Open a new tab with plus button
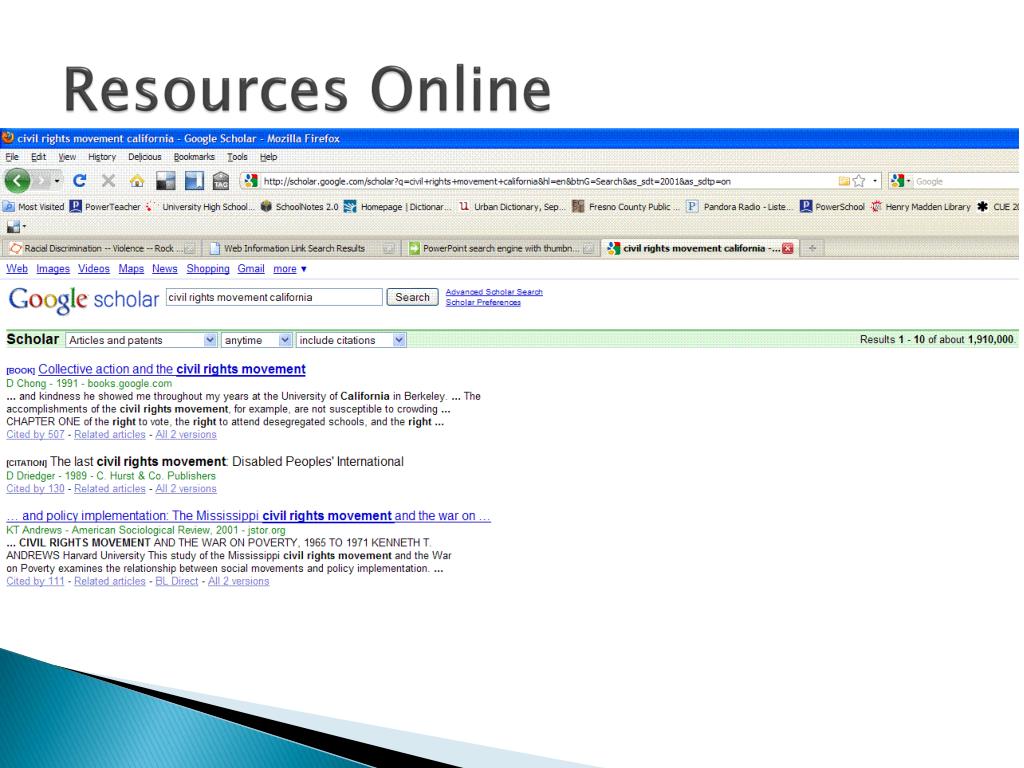This screenshot has height=768, width=1024. click(x=812, y=248)
